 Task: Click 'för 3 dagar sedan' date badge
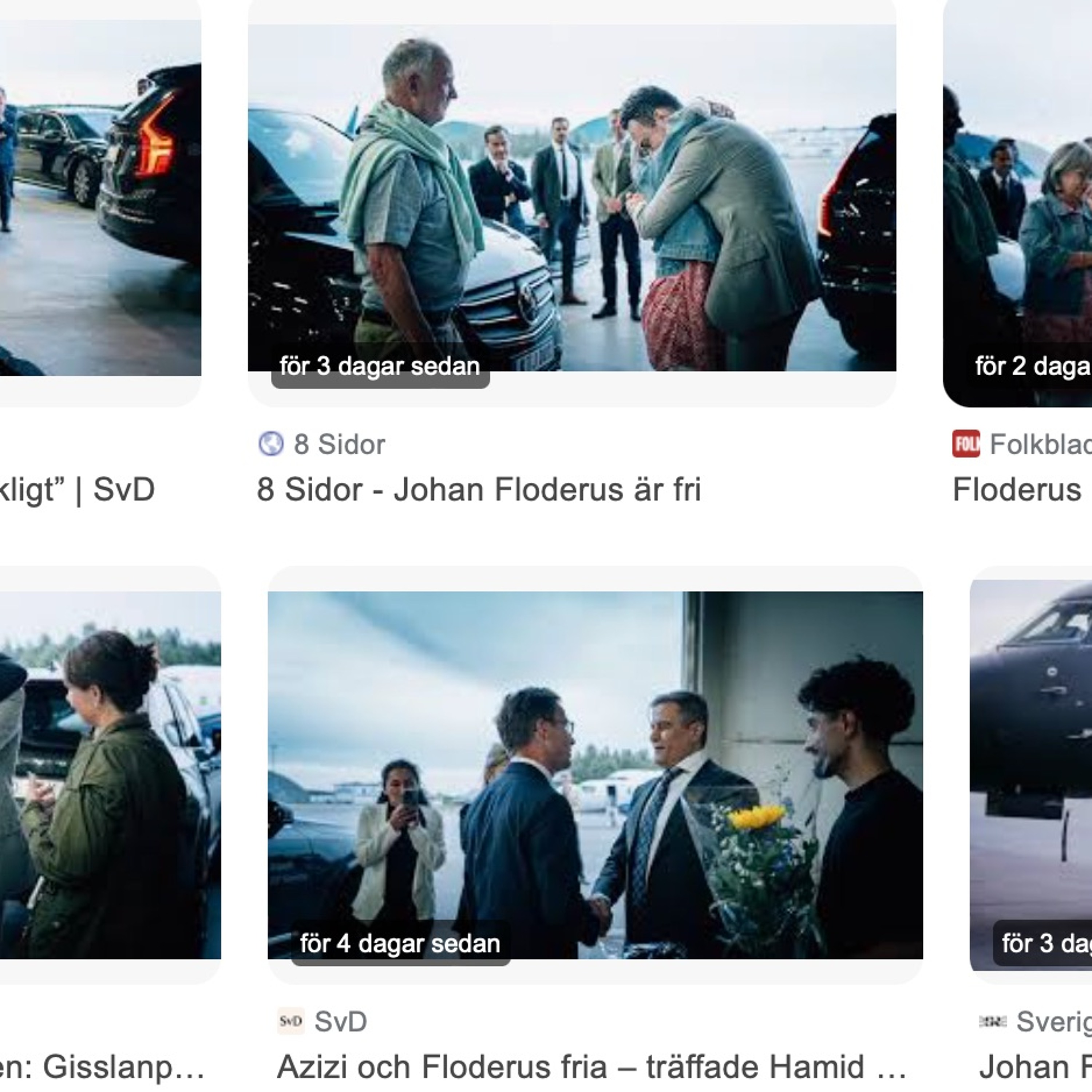380,366
